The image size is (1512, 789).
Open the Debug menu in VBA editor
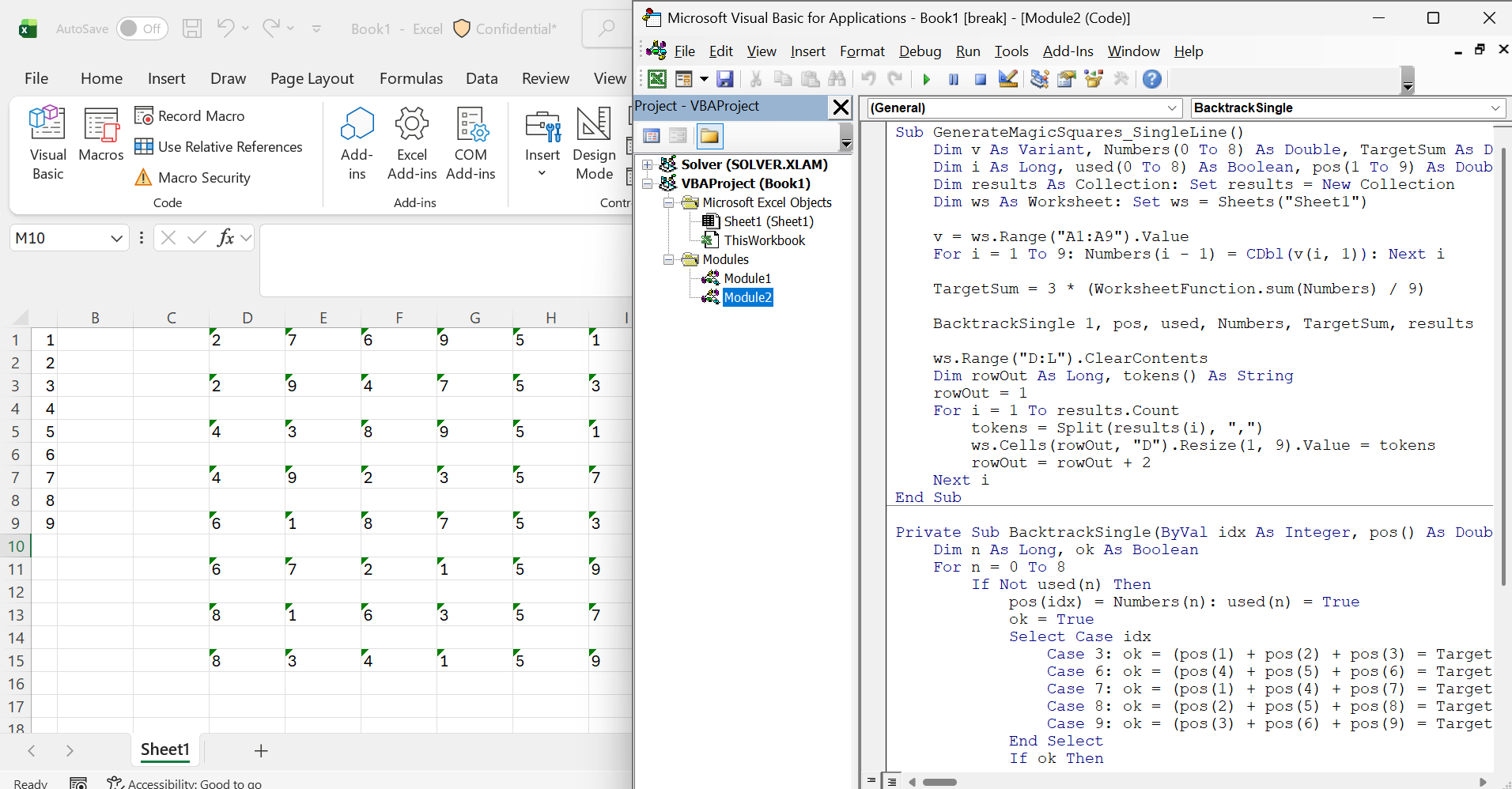[920, 51]
